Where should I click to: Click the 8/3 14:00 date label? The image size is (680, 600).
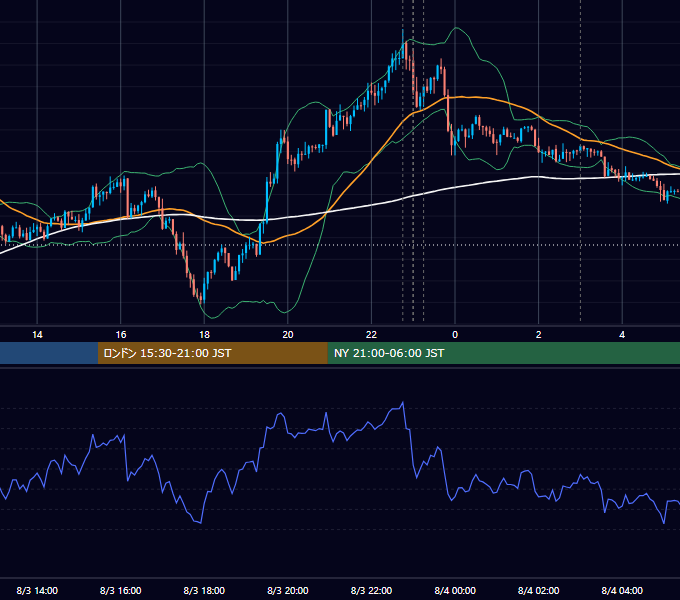pyautogui.click(x=37, y=590)
